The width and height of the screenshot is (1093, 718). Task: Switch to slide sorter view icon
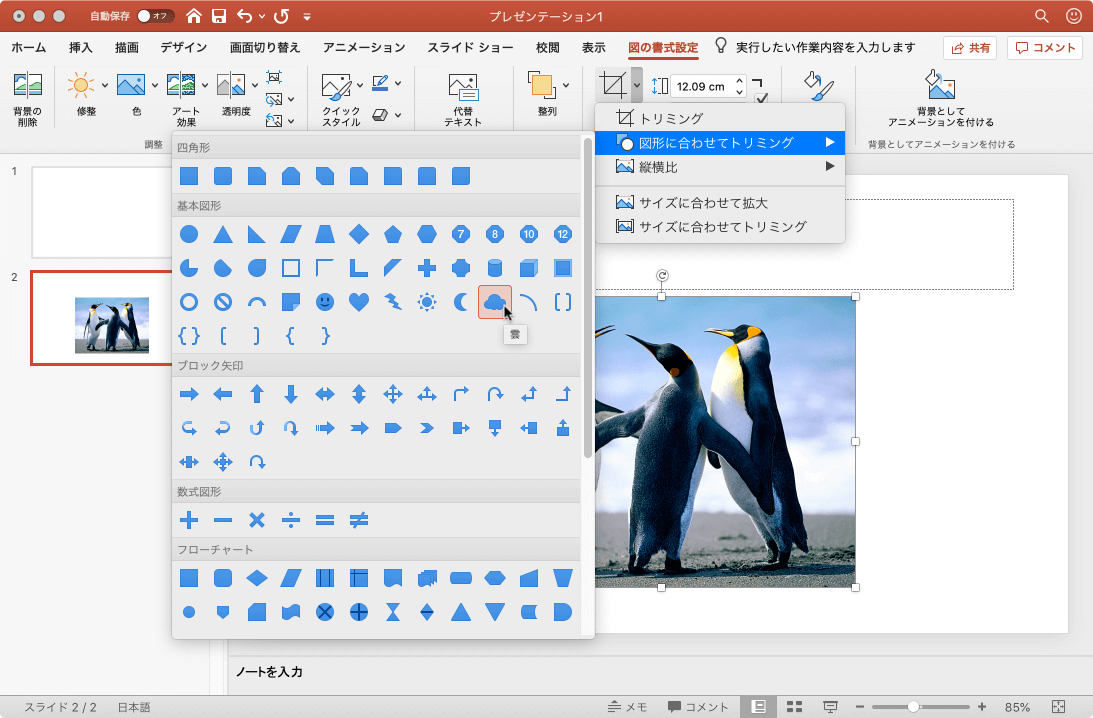[794, 707]
